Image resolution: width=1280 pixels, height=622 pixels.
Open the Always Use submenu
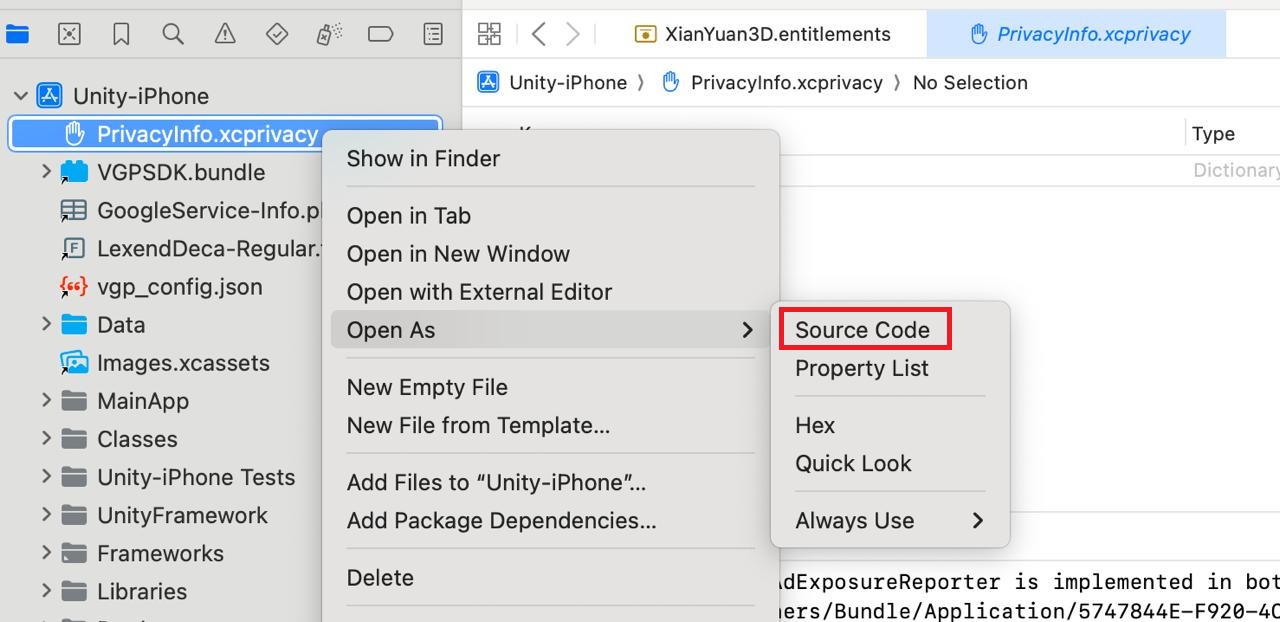[888, 521]
